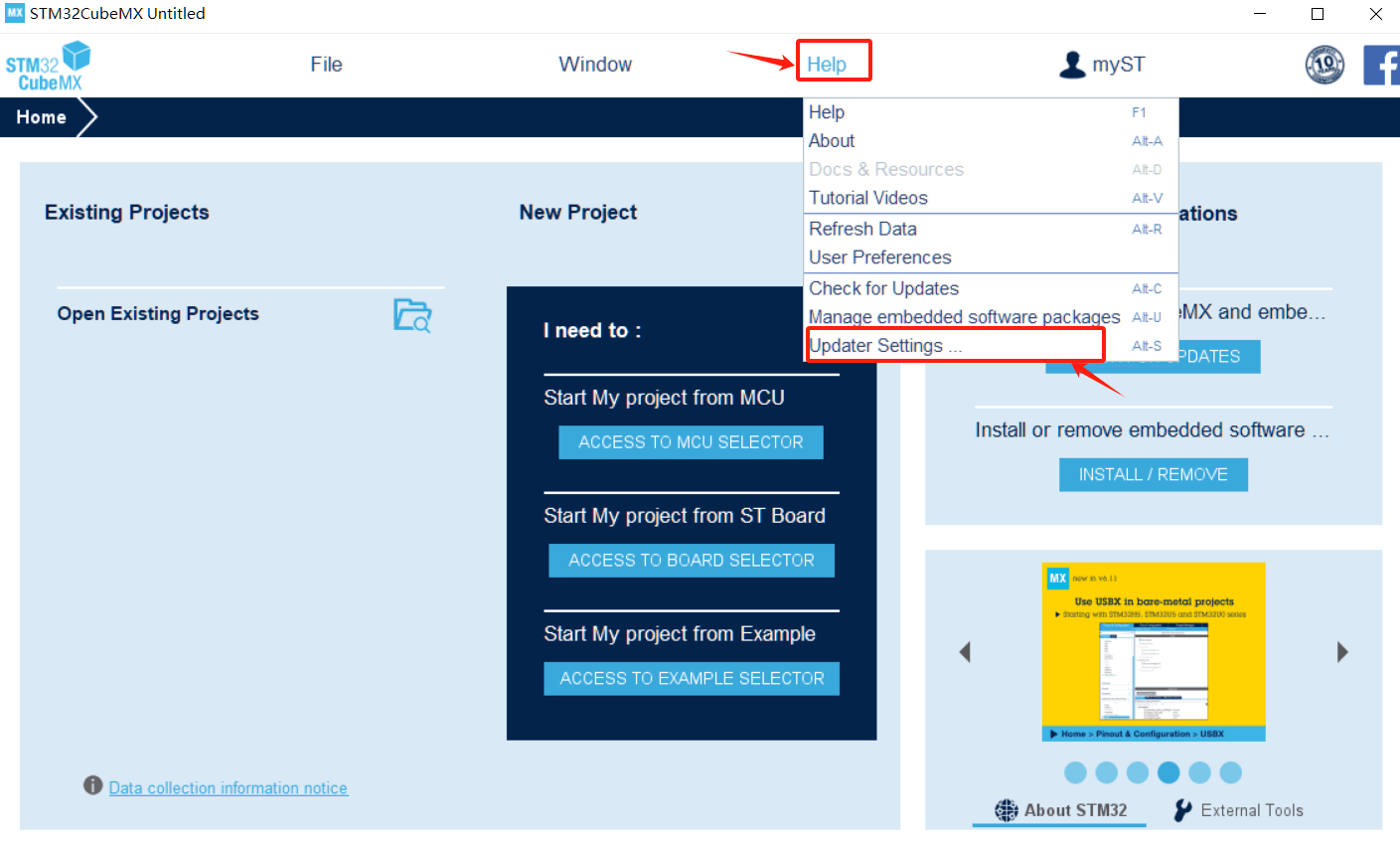Image resolution: width=1400 pixels, height=841 pixels.
Task: Click 'New Project' heading
Action: pyautogui.click(x=578, y=213)
